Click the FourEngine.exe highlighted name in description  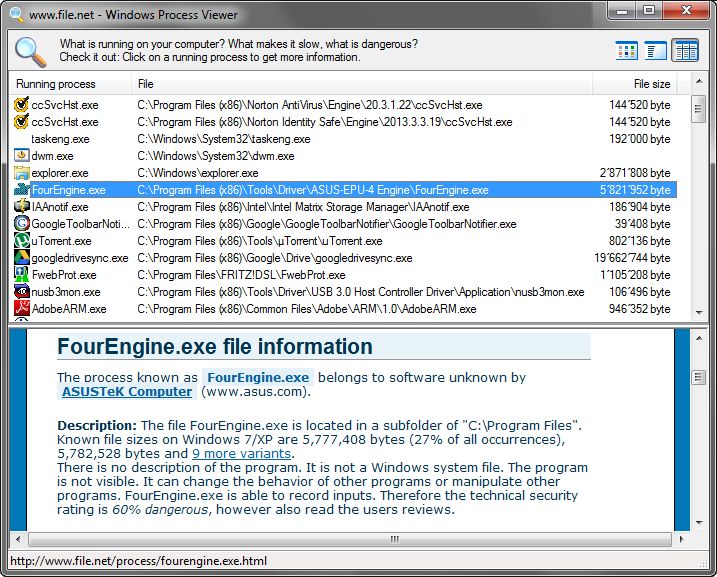(x=258, y=378)
